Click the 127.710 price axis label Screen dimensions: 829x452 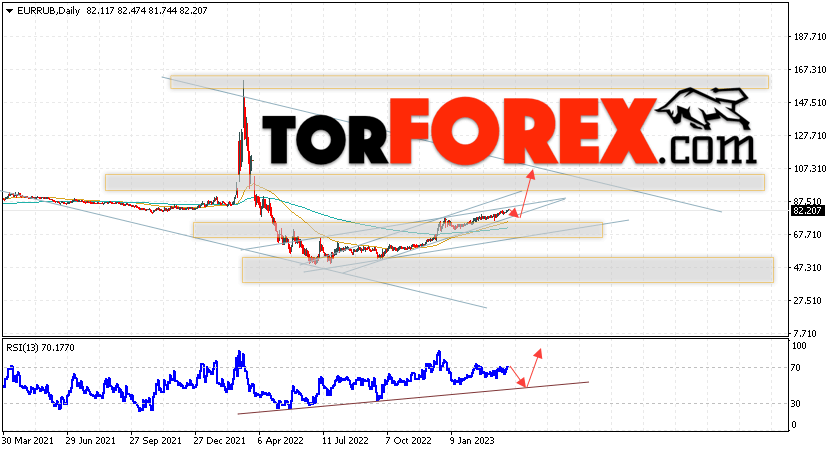[809, 135]
